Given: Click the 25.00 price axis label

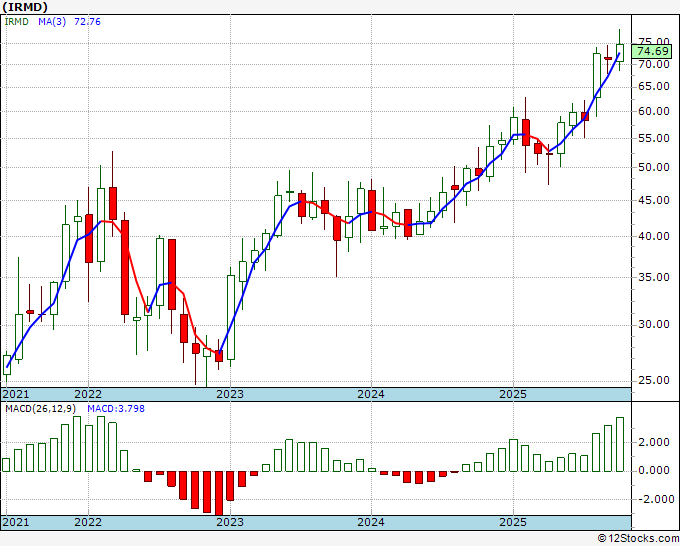Looking at the screenshot, I should (x=654, y=380).
